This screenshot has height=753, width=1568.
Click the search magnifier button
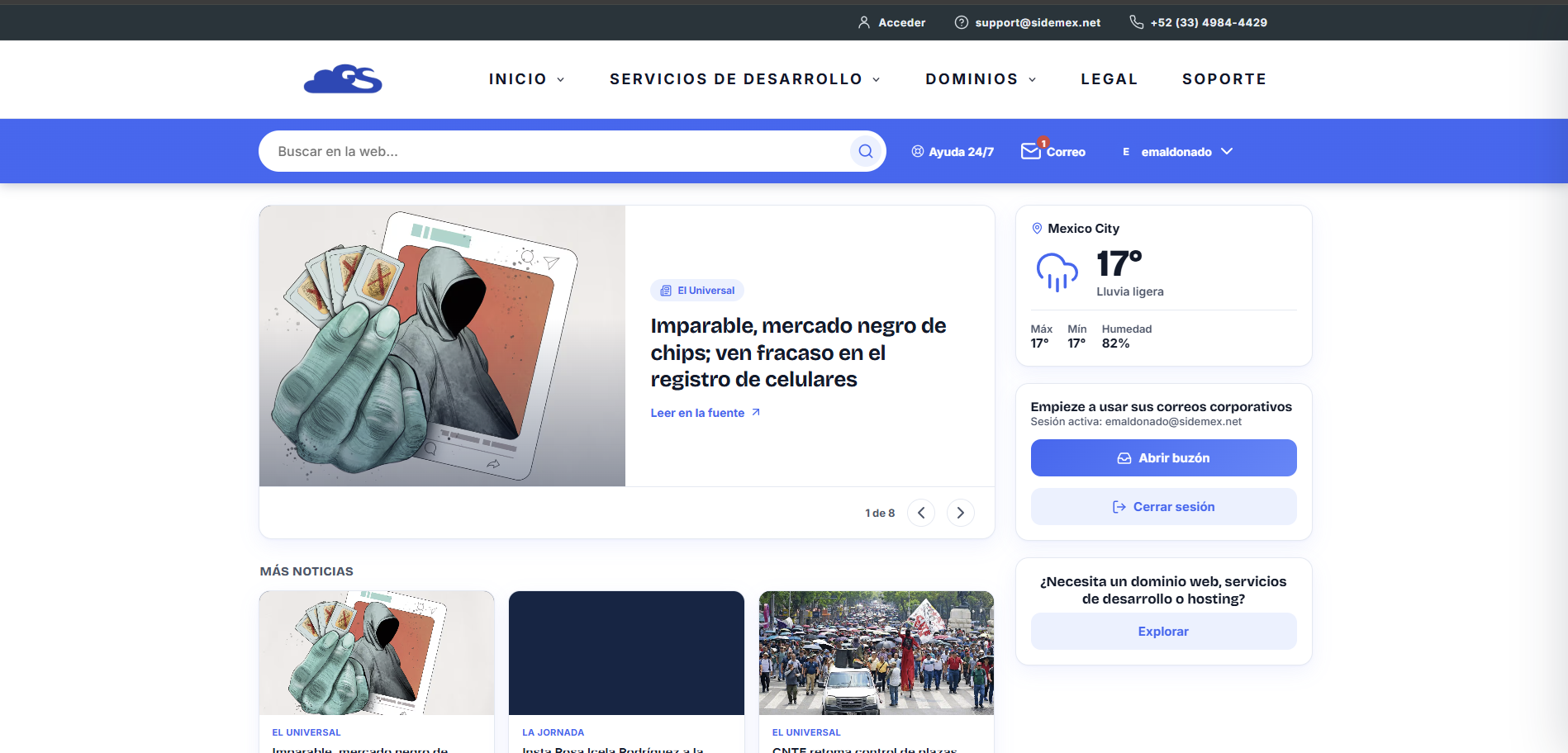click(x=866, y=151)
